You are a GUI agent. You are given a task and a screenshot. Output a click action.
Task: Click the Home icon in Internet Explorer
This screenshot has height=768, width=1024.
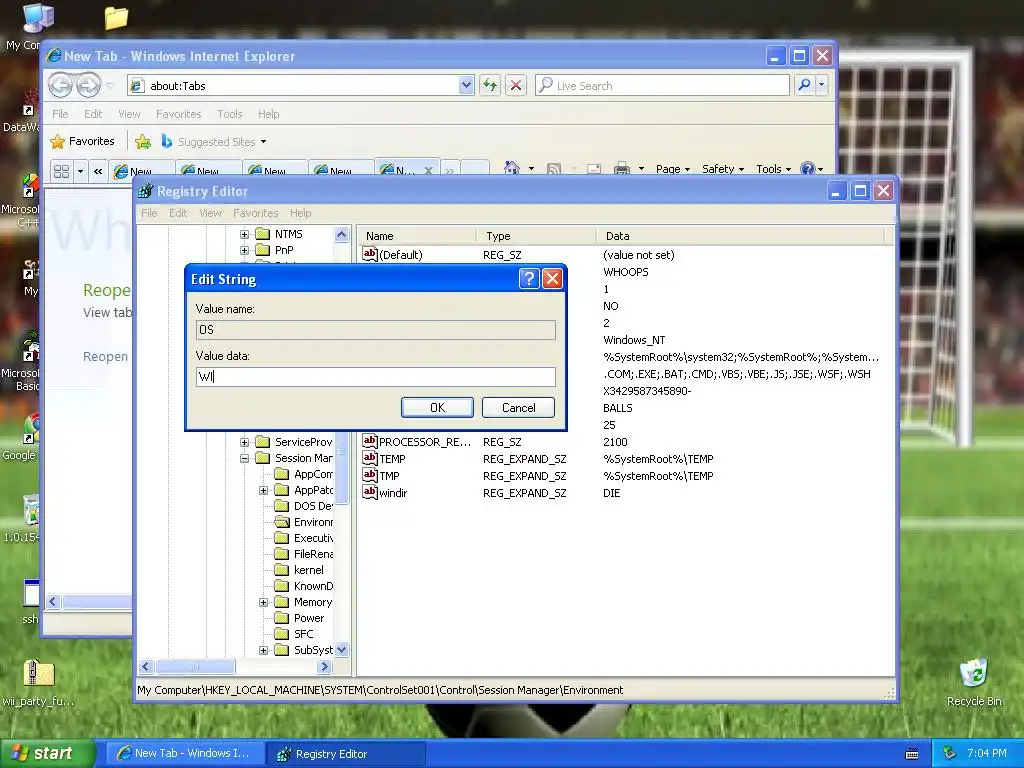(512, 168)
